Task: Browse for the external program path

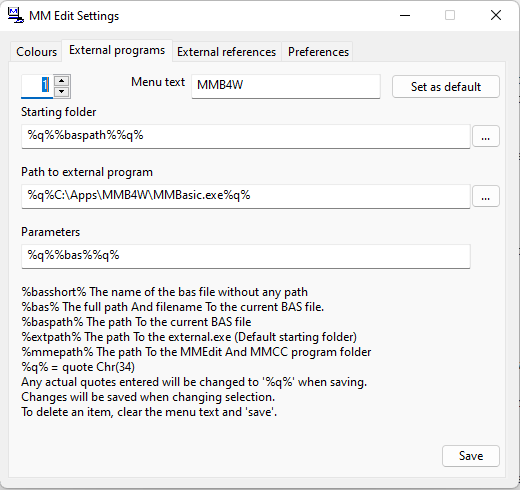Action: 486,196
